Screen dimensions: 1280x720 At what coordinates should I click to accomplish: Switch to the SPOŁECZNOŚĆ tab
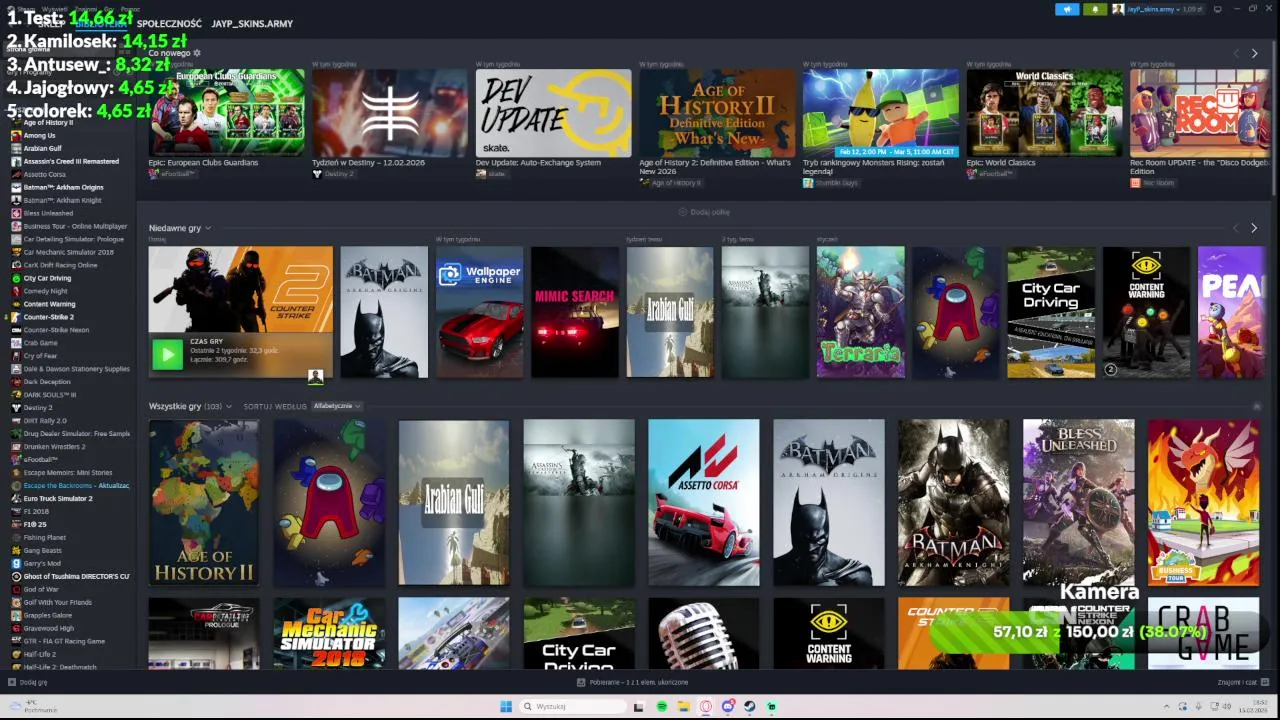pyautogui.click(x=169, y=23)
